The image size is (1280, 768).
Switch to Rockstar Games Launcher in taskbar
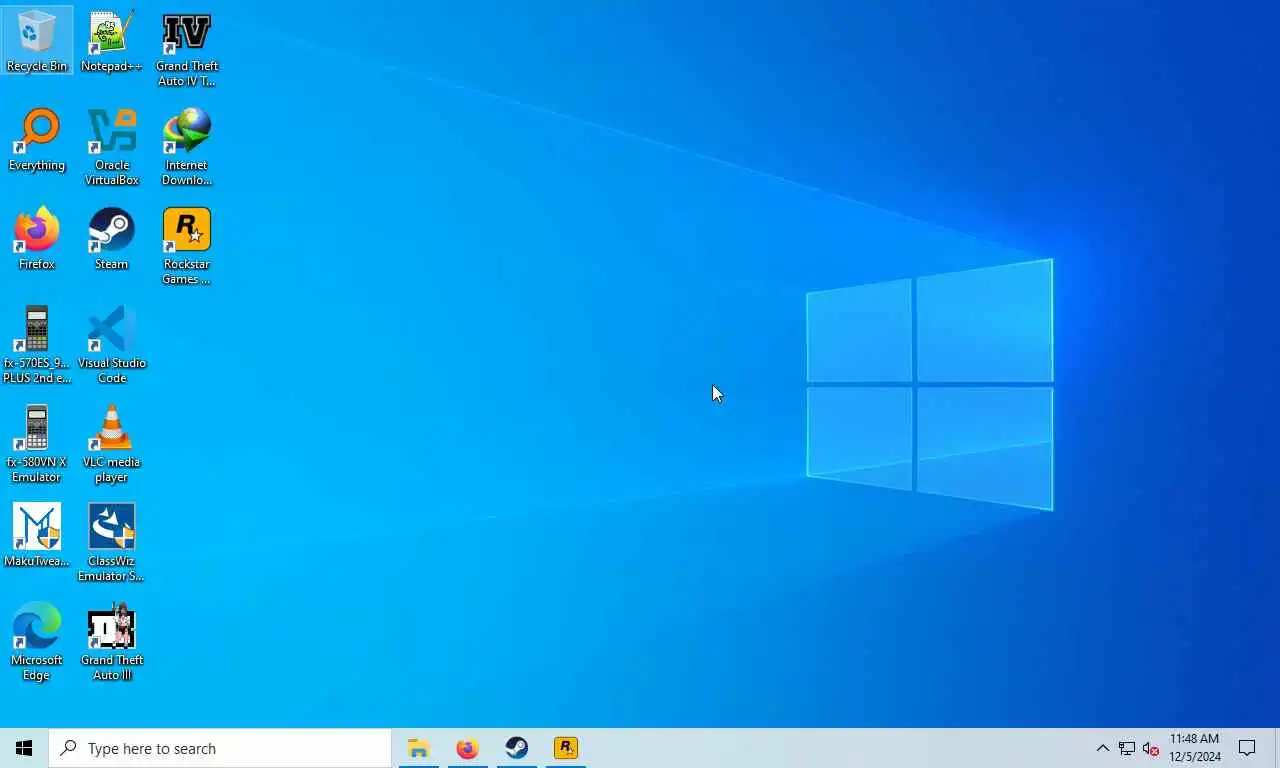[566, 748]
